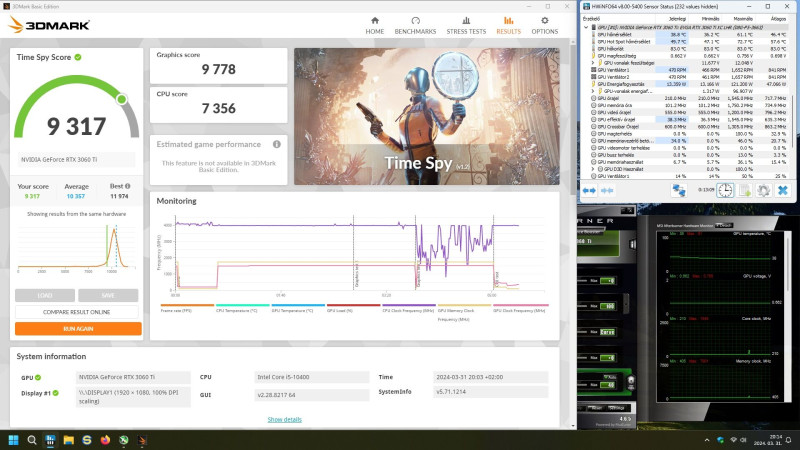This screenshot has height=450, width=800.
Task: Show hidden tray icons chevron
Action: pos(707,440)
